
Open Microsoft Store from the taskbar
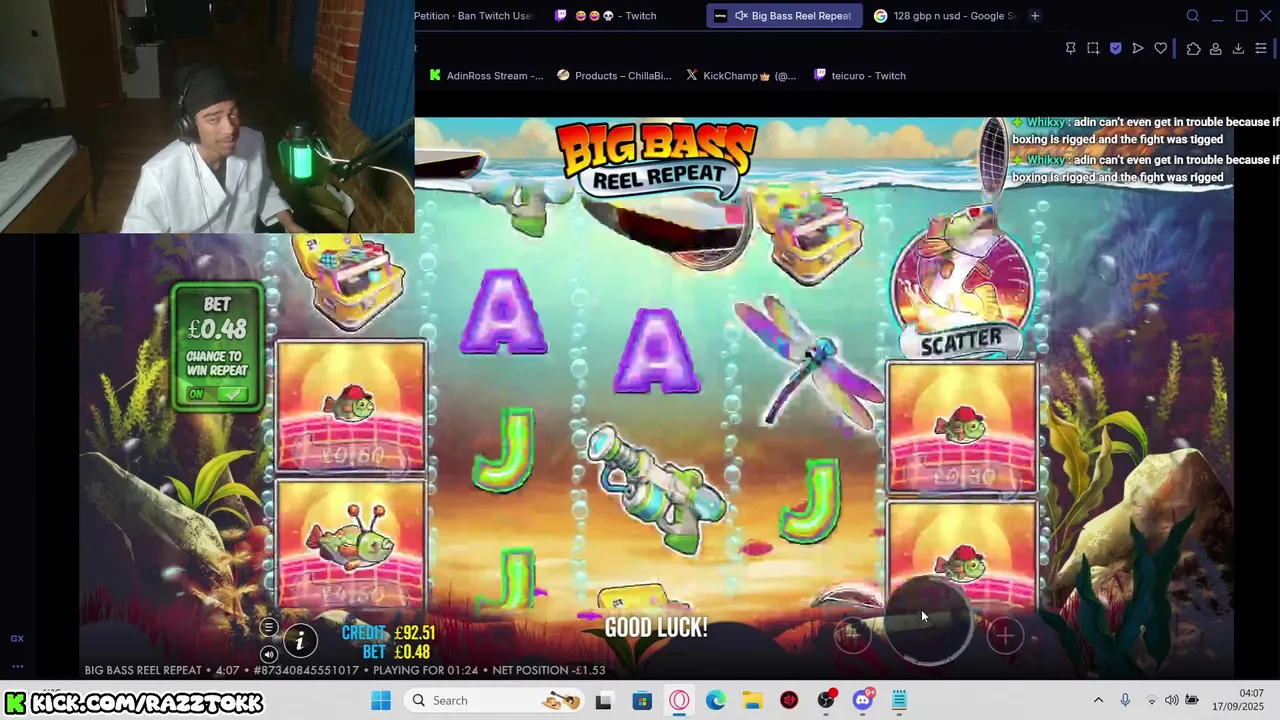642,701
